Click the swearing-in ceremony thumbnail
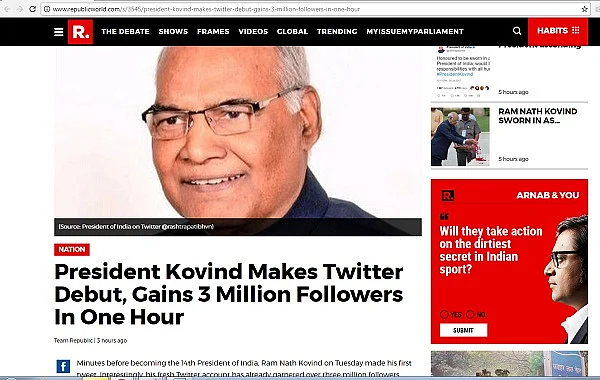The width and height of the screenshot is (600, 380). (x=460, y=136)
